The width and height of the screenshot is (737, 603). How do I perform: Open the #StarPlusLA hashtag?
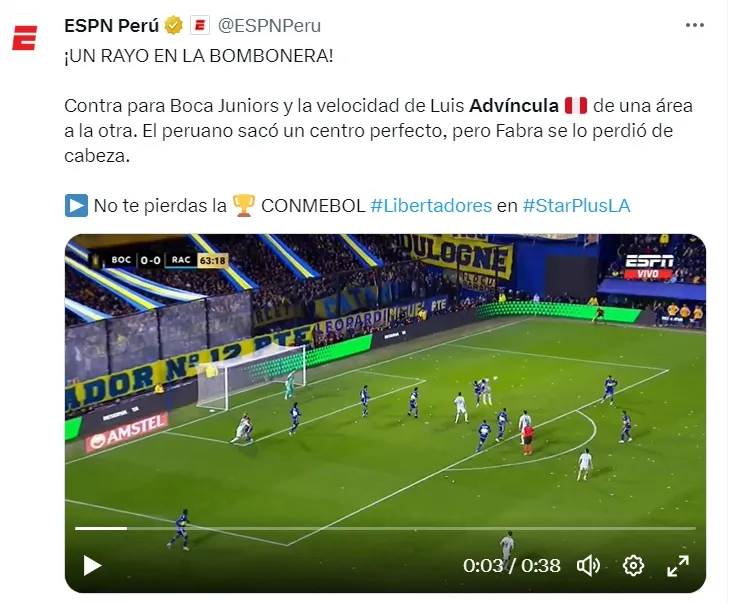(576, 206)
